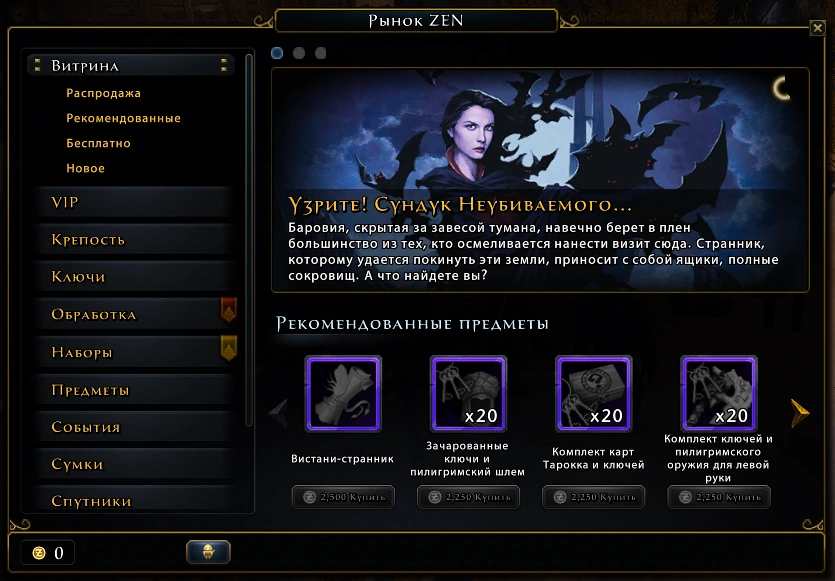Select the first banner page dot

tap(277, 53)
